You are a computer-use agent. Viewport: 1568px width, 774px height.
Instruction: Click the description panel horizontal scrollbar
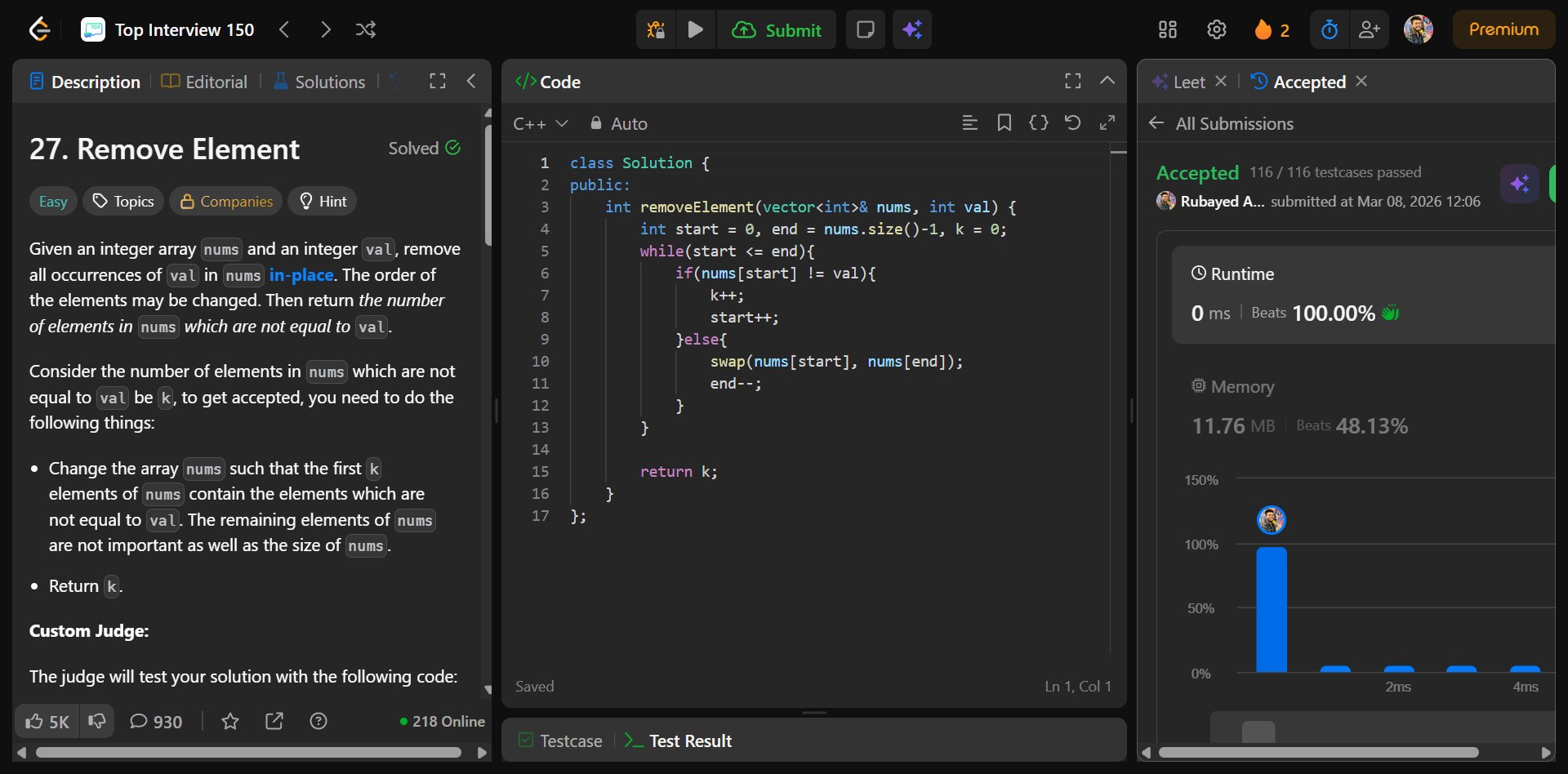pyautogui.click(x=249, y=753)
